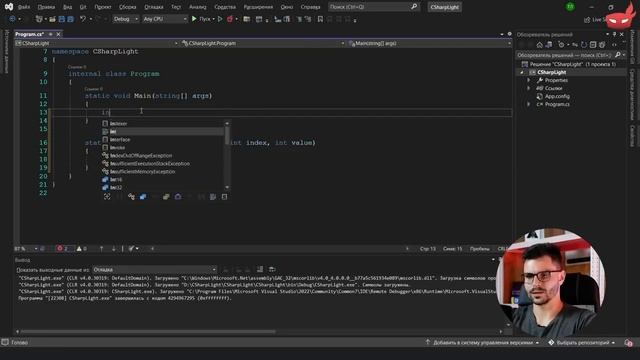Open the Справка menu
The width and height of the screenshot is (640, 360).
click(310, 7)
